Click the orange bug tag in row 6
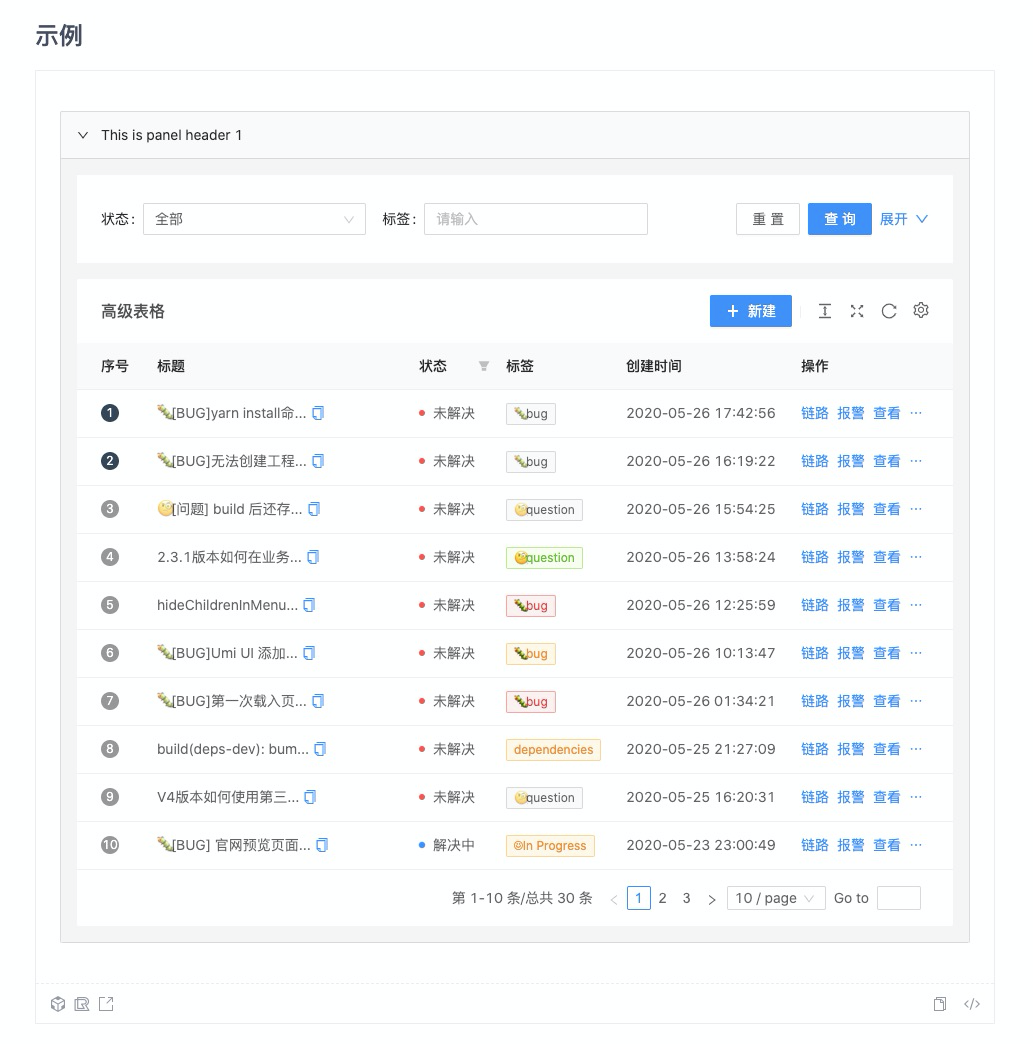 531,654
